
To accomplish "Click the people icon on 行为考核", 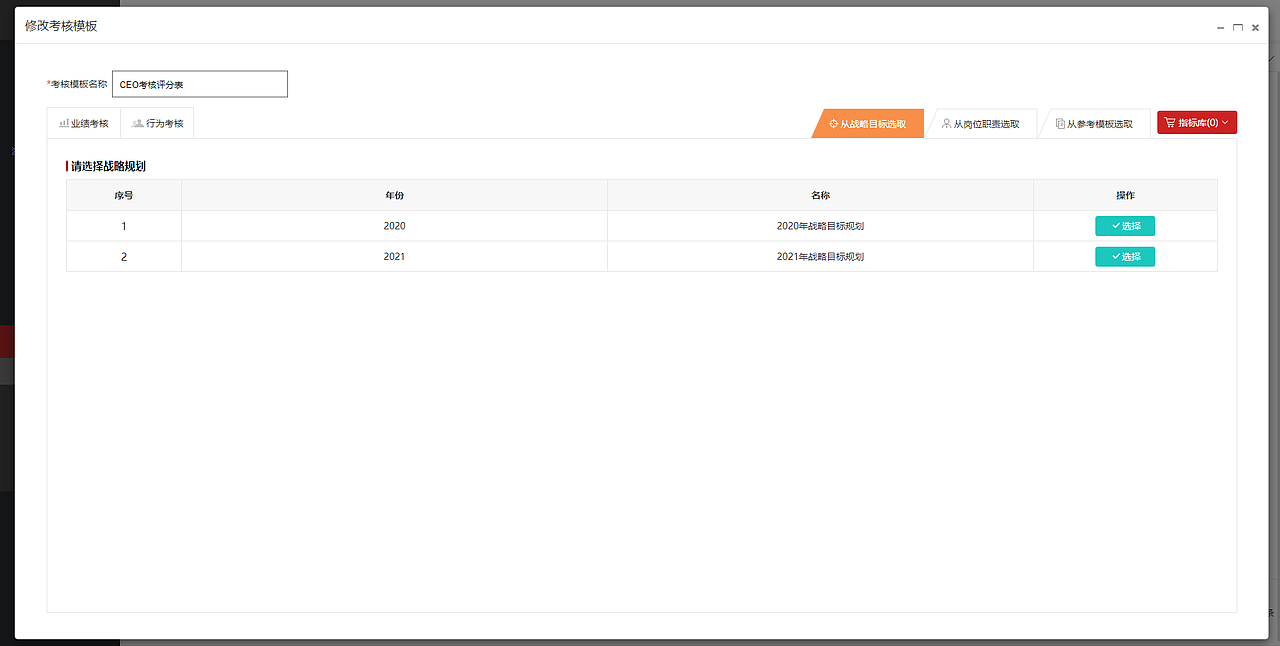I will 138,123.
